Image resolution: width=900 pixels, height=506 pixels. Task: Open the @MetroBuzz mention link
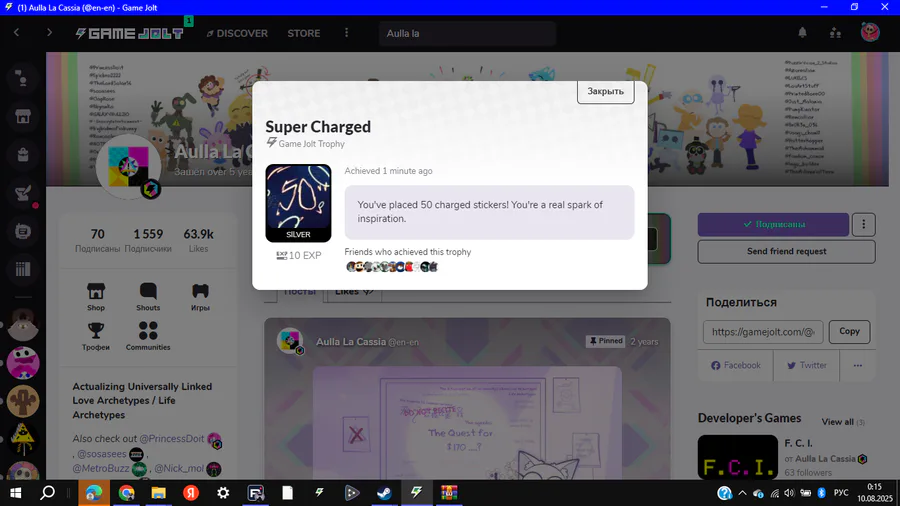tap(101, 469)
